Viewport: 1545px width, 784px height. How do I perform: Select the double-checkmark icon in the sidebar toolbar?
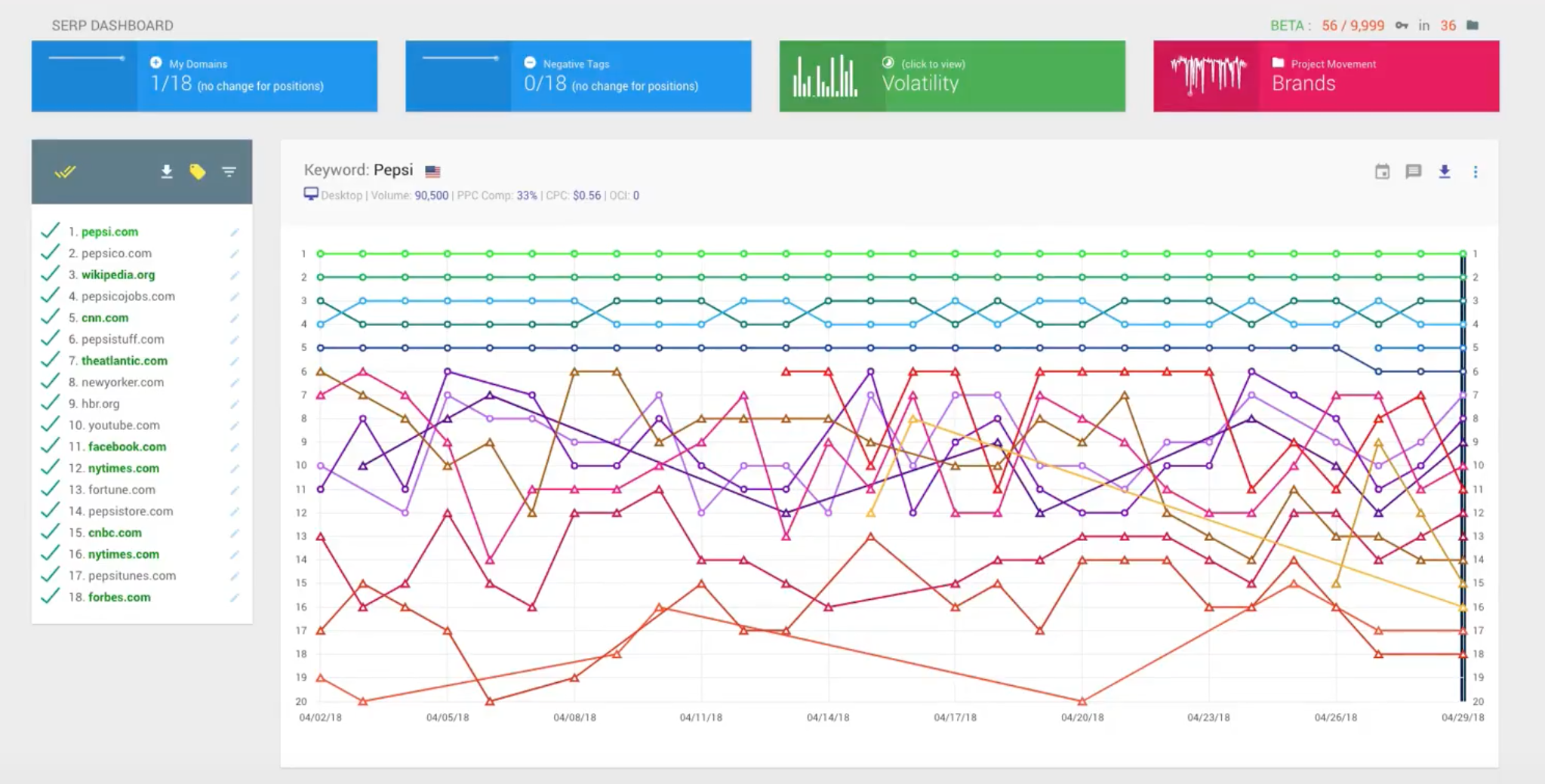(66, 171)
